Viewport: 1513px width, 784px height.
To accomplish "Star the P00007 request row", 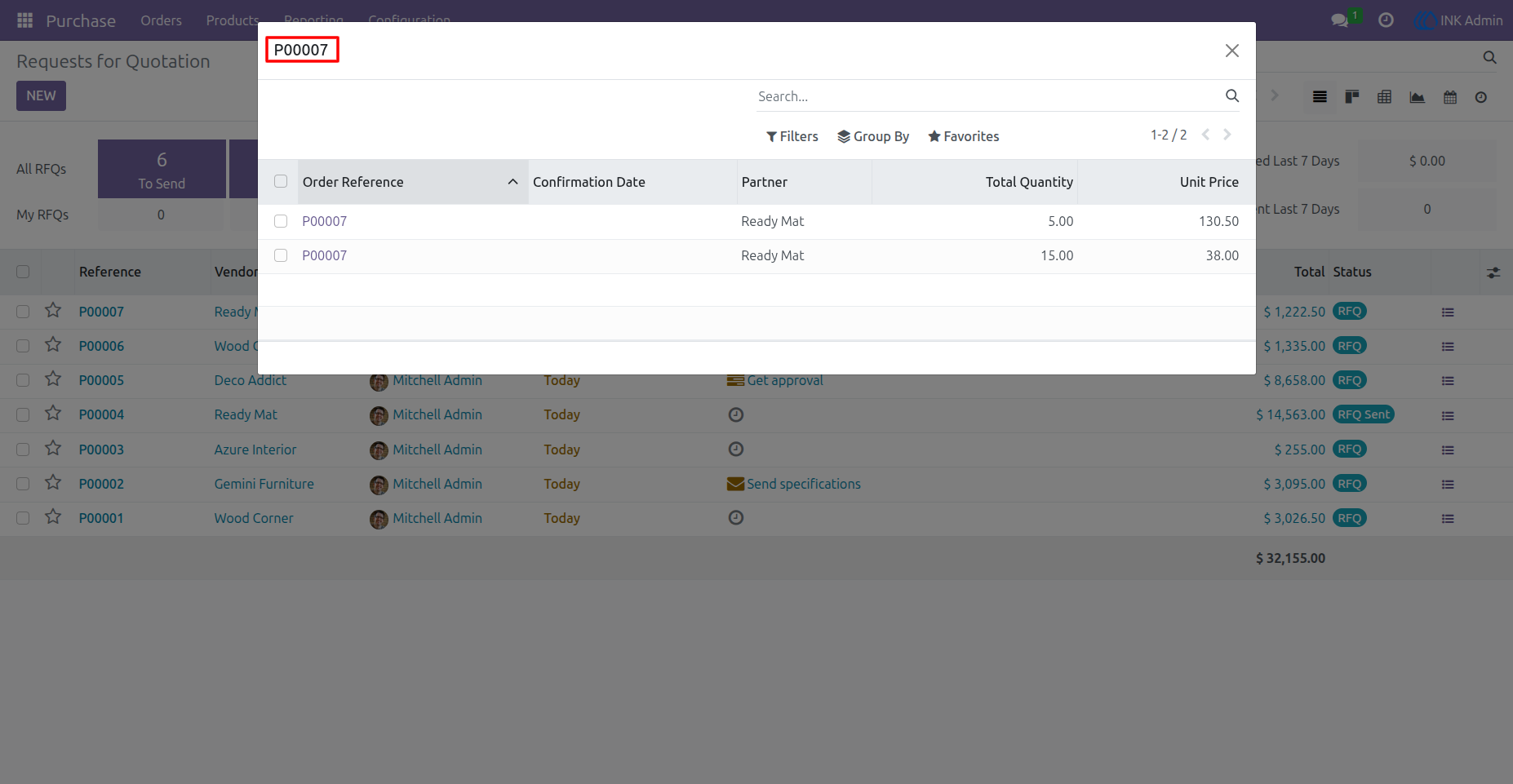I will click(53, 310).
